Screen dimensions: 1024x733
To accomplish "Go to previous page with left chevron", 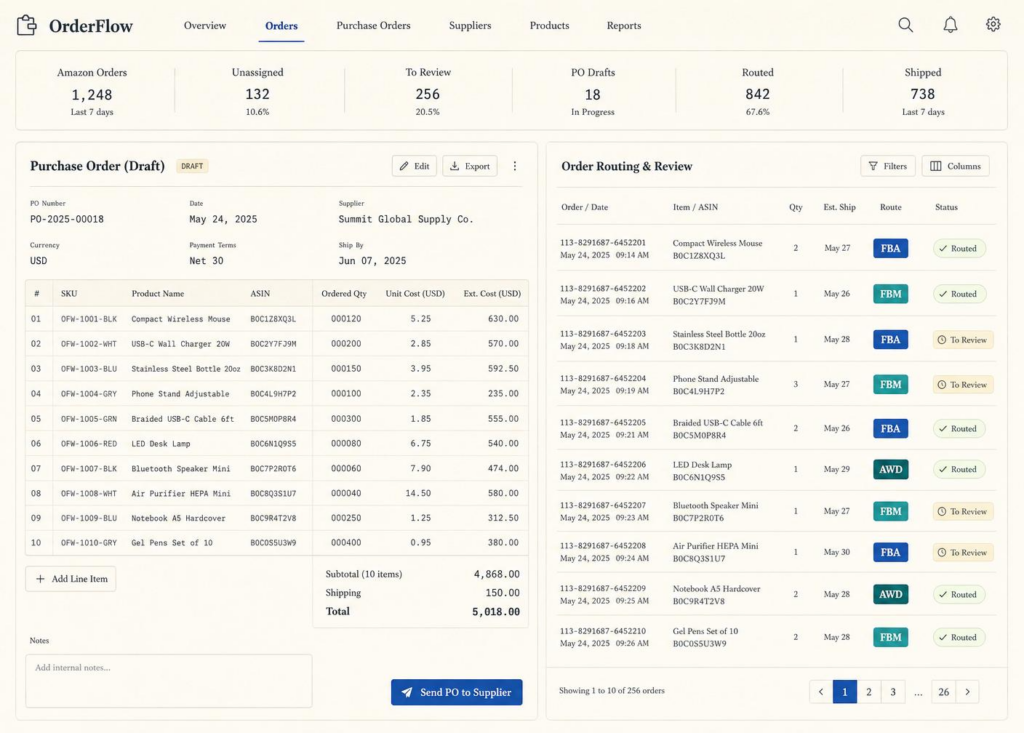I will [x=821, y=691].
